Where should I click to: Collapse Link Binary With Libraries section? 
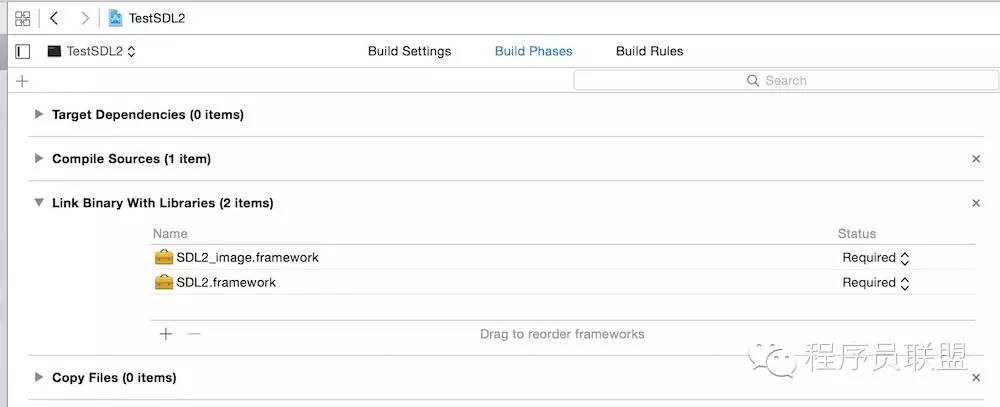[x=39, y=203]
